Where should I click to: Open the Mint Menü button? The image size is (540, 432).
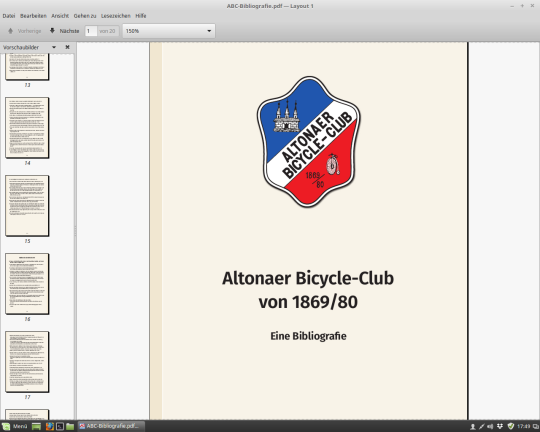point(15,426)
